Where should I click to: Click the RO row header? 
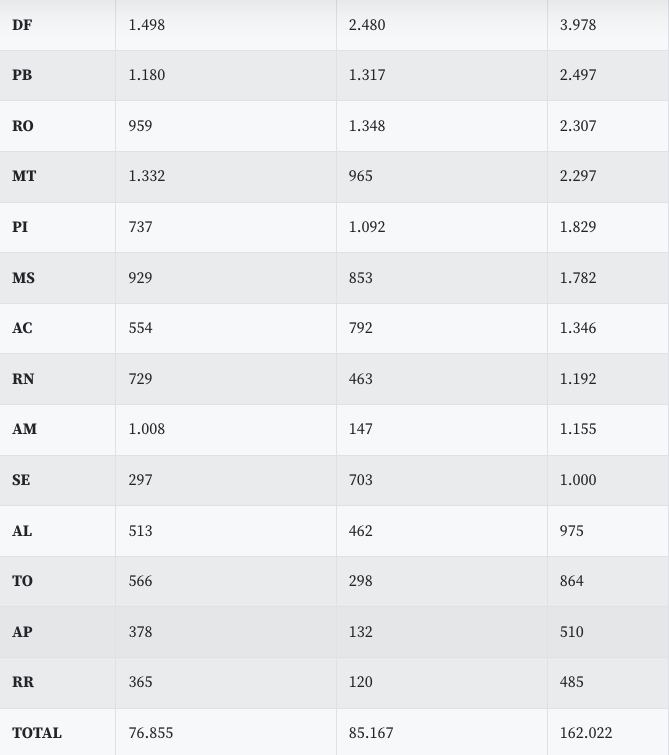coord(23,126)
